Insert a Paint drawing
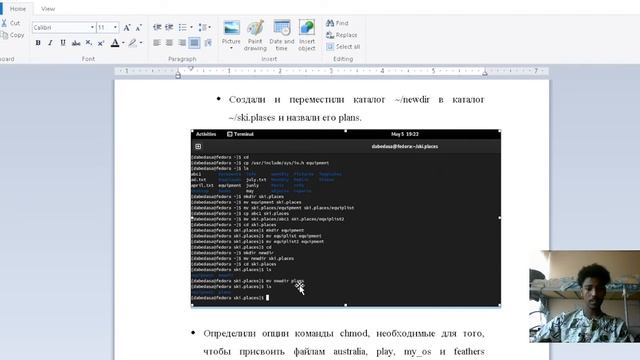 tap(255, 35)
